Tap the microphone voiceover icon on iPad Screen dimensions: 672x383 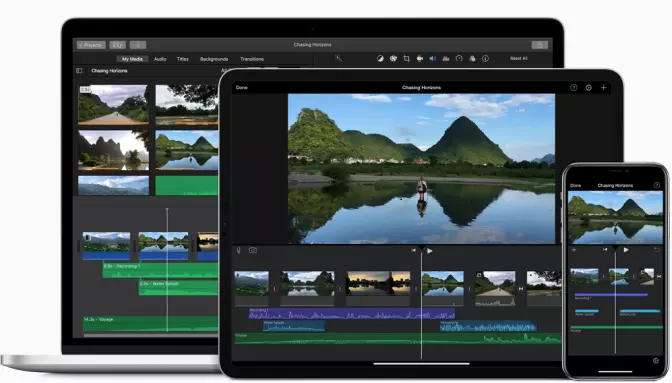pos(239,251)
